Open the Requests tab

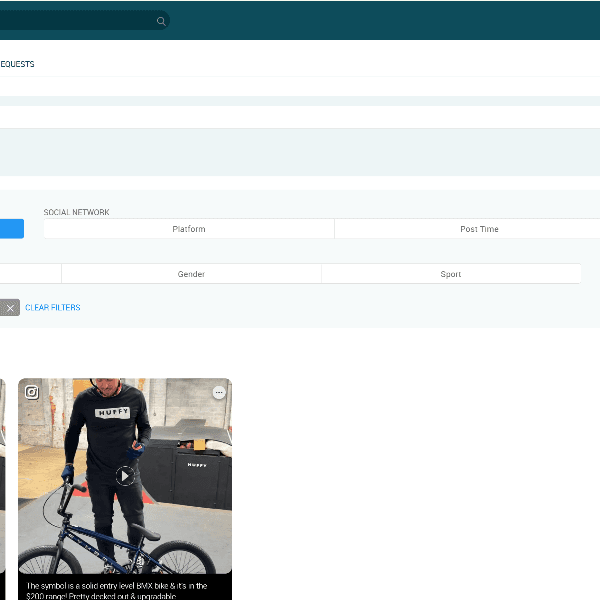17,64
